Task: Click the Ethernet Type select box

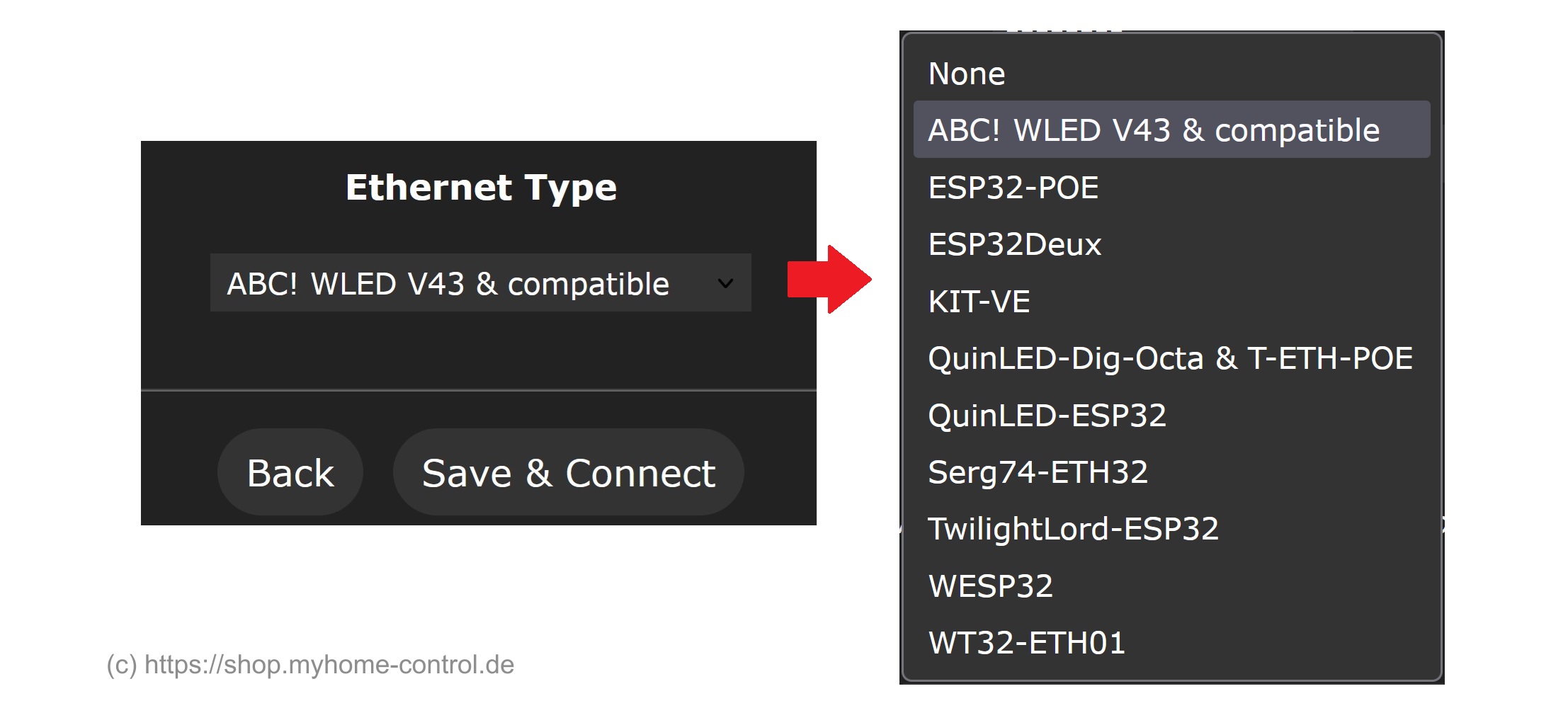Action: pyautogui.click(x=481, y=282)
